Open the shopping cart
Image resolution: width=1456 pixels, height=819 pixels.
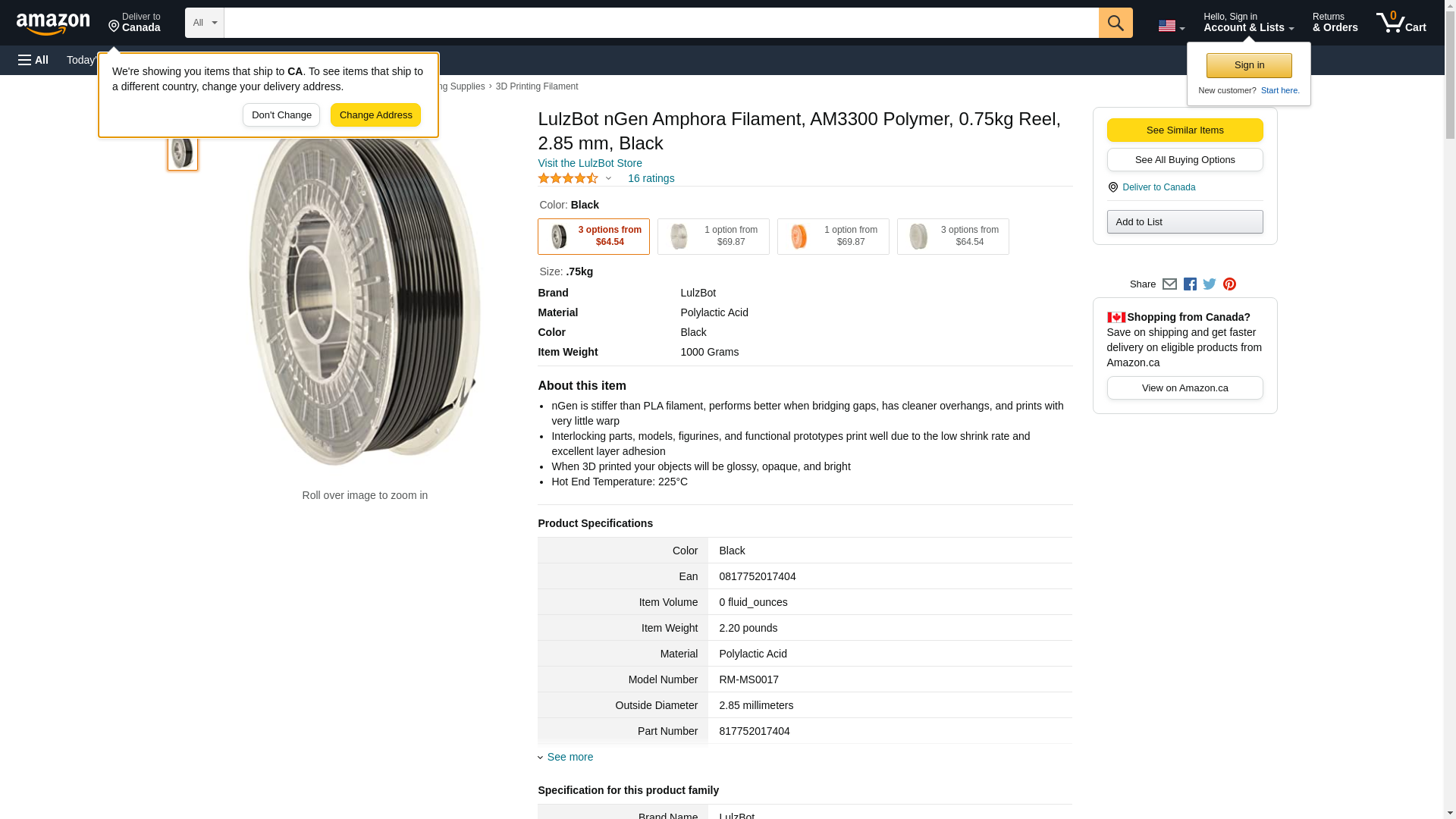pos(1401,23)
